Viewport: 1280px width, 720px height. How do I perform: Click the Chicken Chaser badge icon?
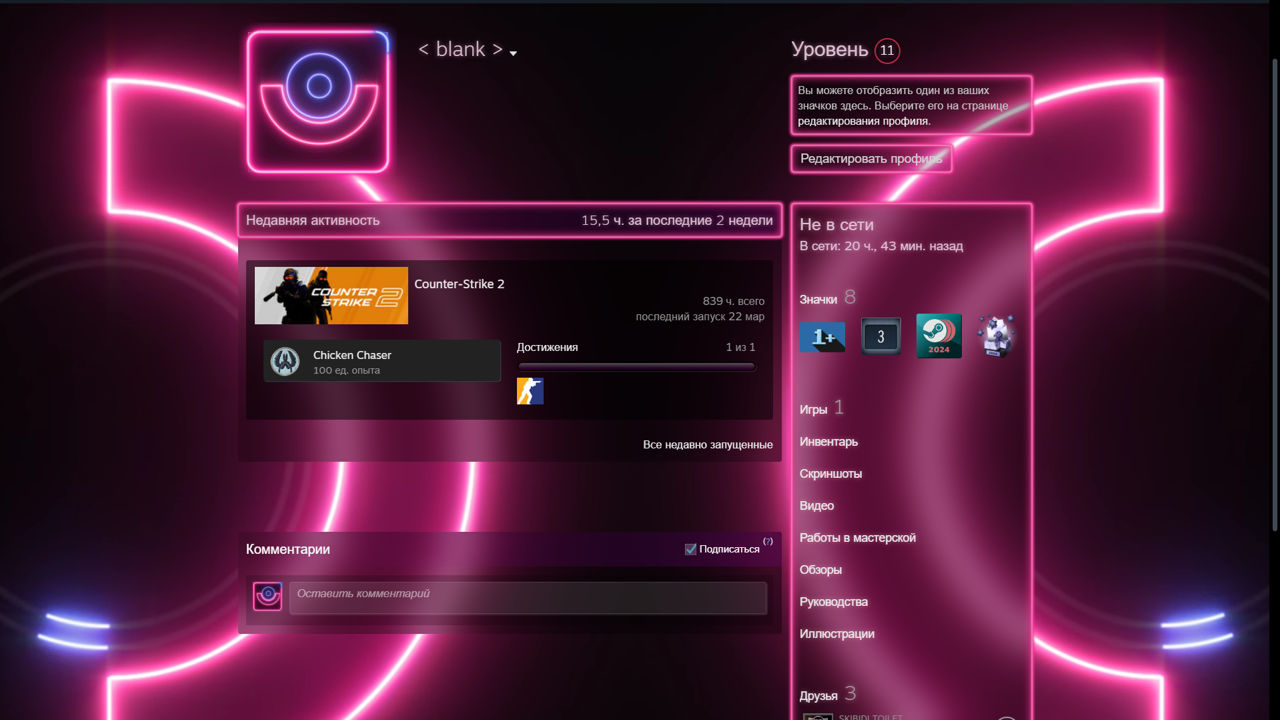point(285,361)
